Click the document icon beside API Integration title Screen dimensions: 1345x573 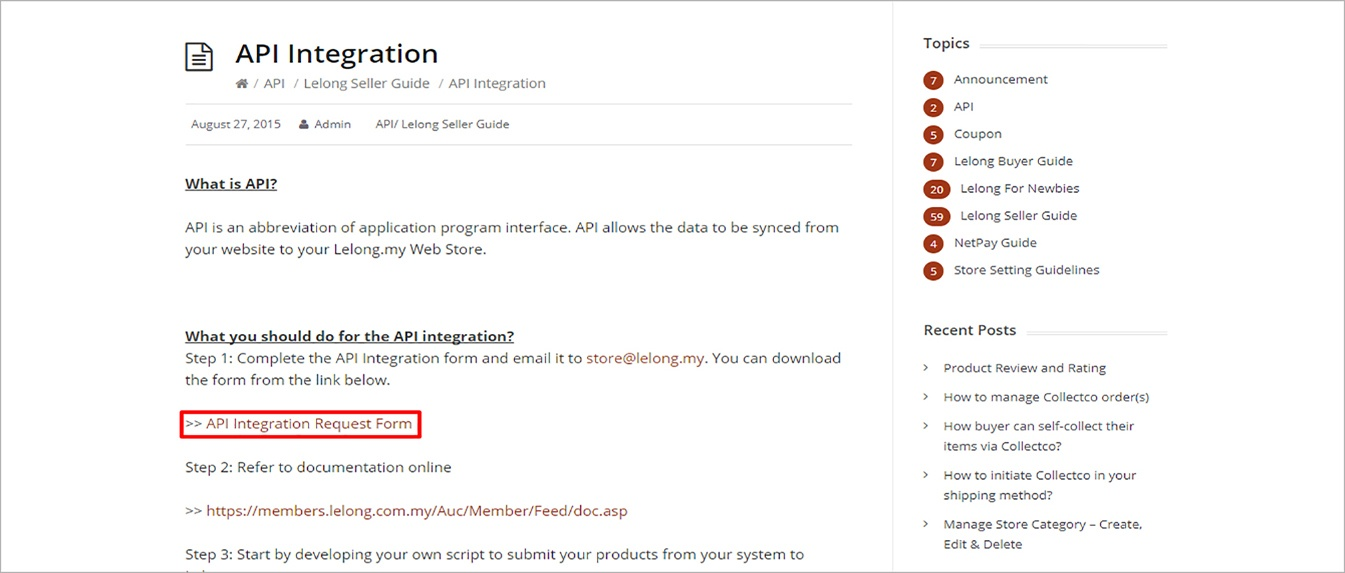point(200,56)
